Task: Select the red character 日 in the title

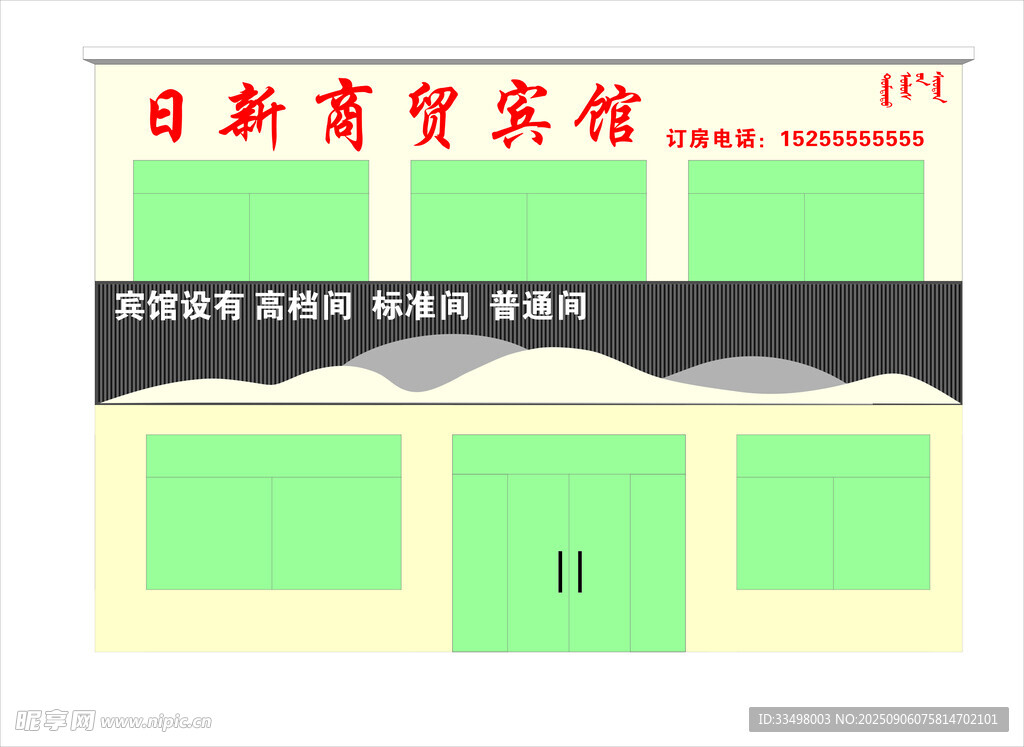Action: click(x=167, y=116)
